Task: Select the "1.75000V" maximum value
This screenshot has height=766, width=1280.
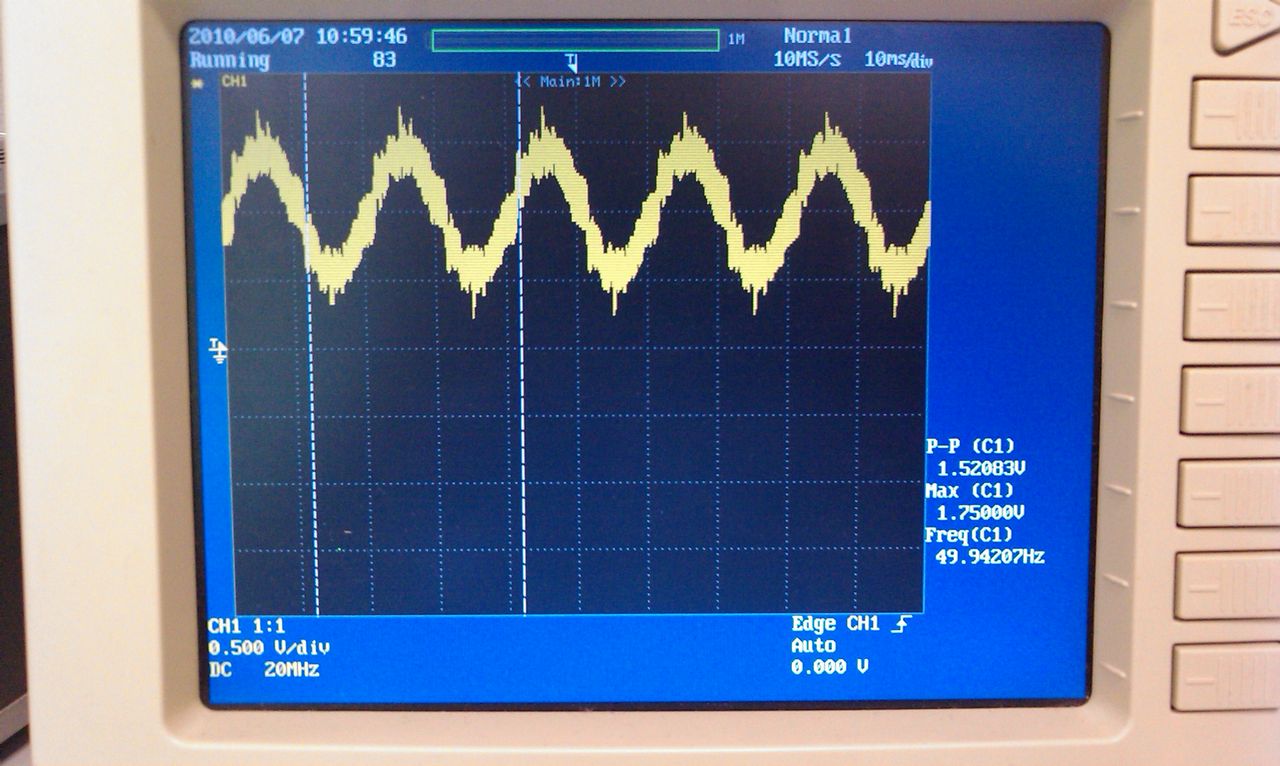Action: [x=981, y=512]
